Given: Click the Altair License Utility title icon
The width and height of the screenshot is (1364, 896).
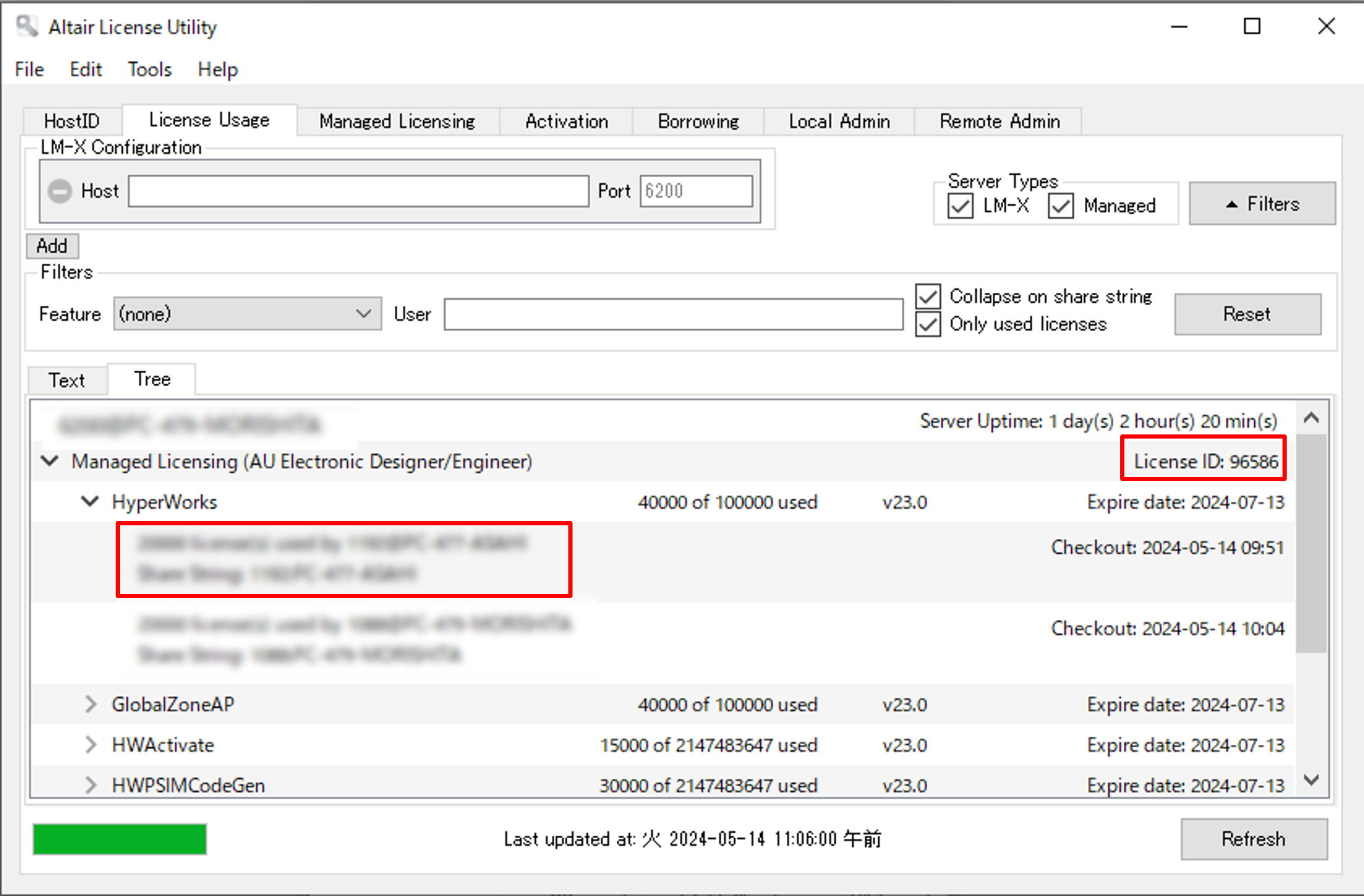Looking at the screenshot, I should click(x=27, y=27).
